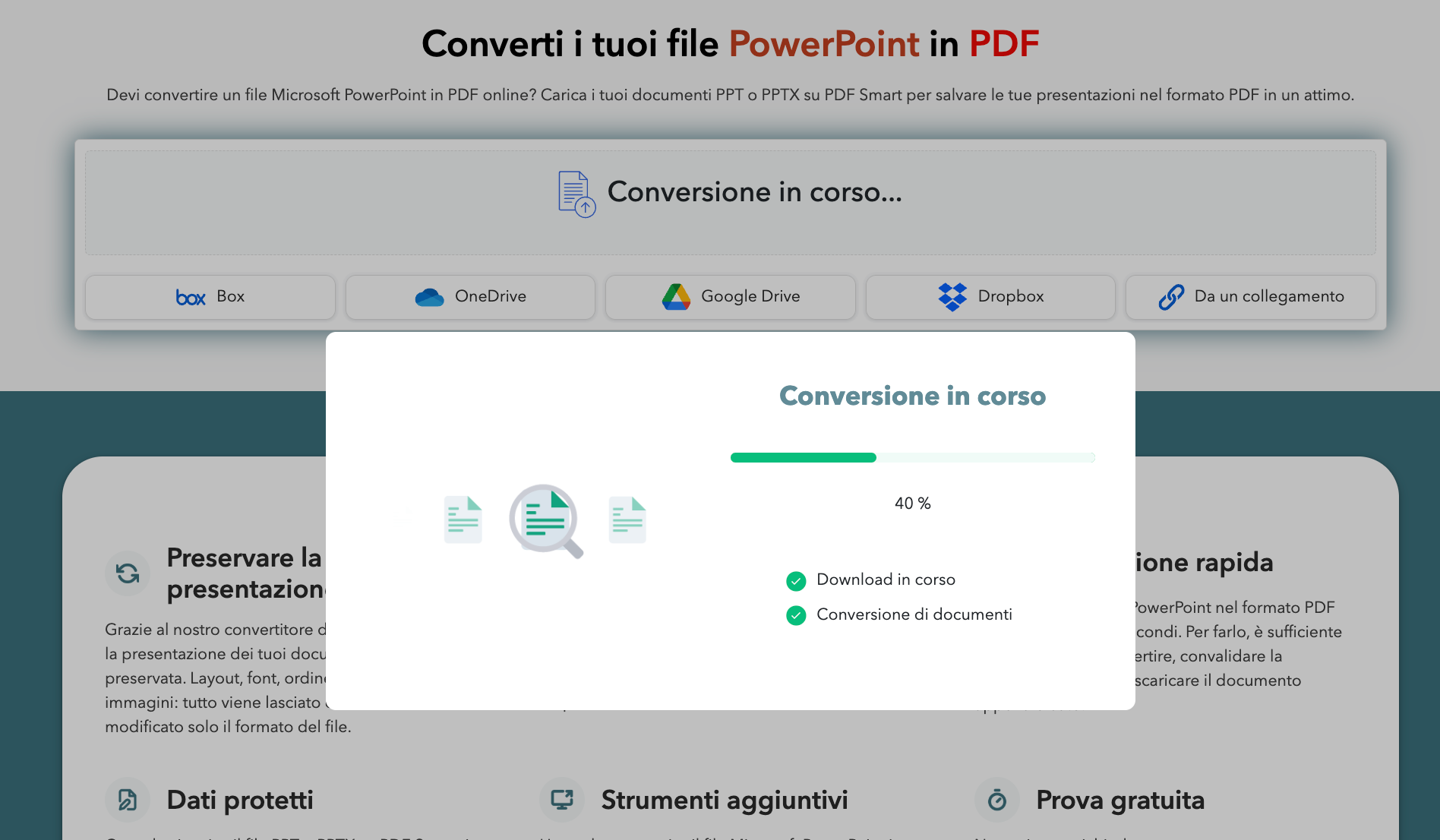
Task: Click the document upload icon in the drop zone
Action: click(x=576, y=194)
